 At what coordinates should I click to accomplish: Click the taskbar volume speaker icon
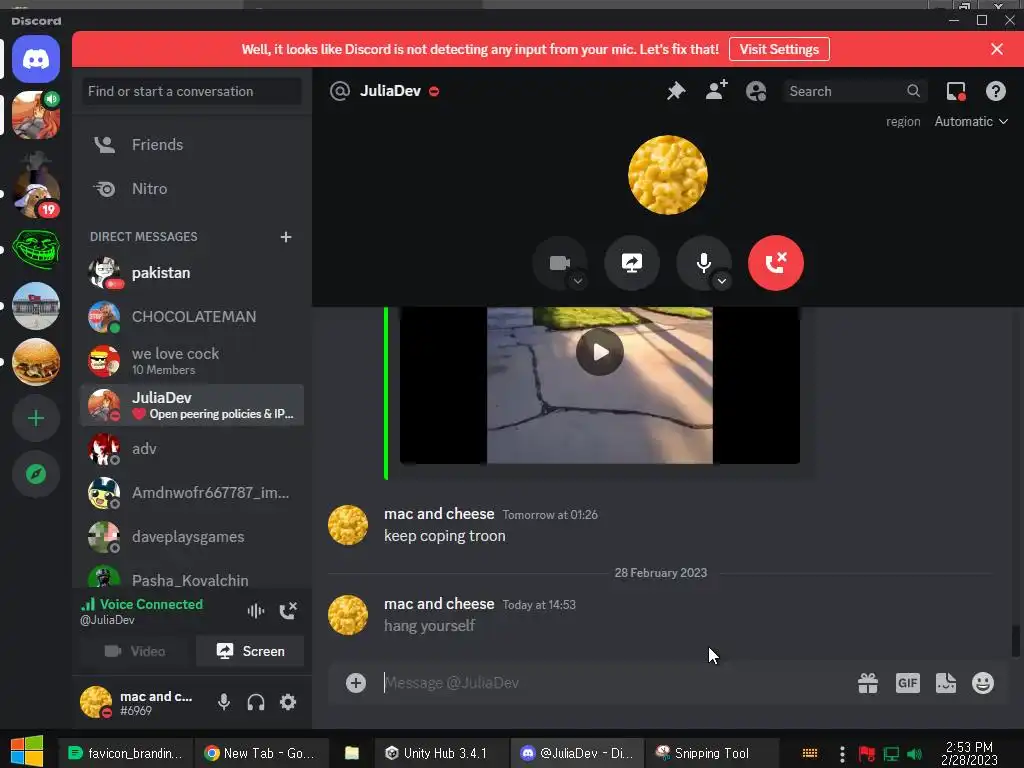[914, 754]
